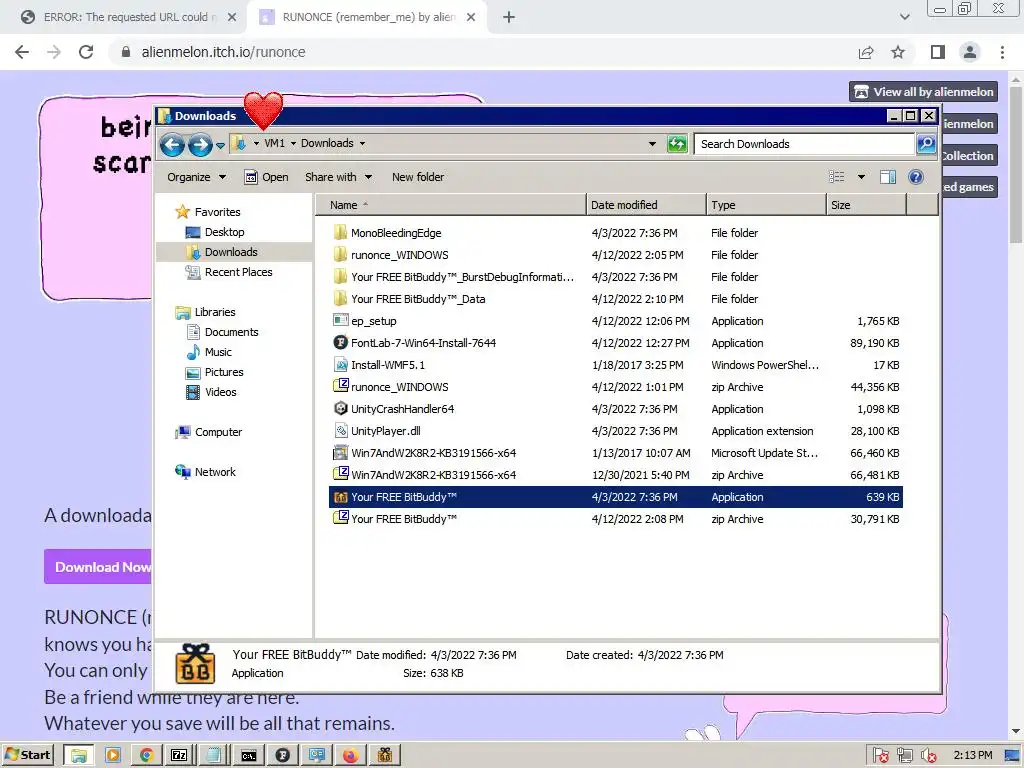Viewport: 1024px width, 768px height.
Task: Open the Share with dropdown menu
Action: point(338,177)
